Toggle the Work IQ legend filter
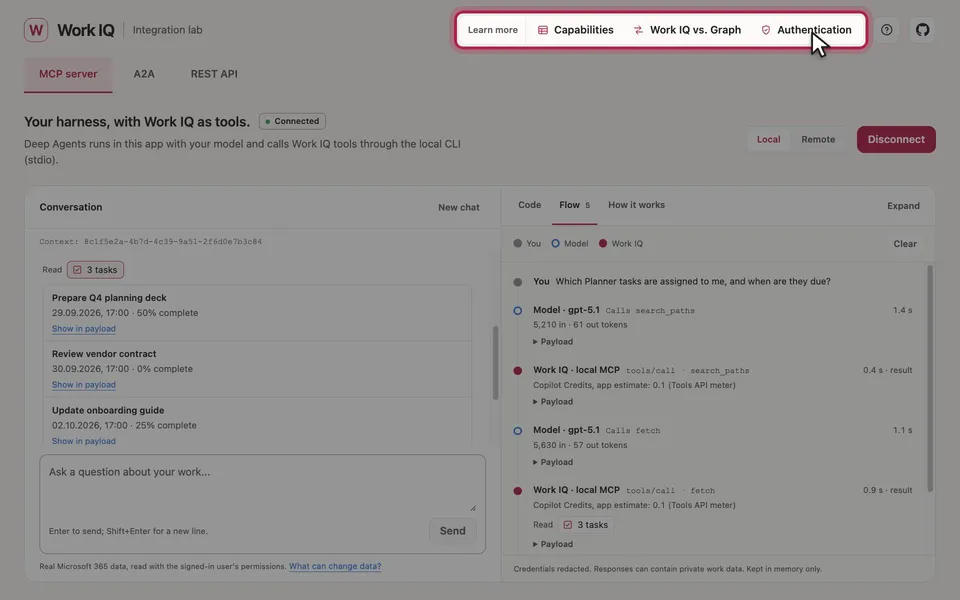Screen dimensions: 960x600 (x=621, y=244)
